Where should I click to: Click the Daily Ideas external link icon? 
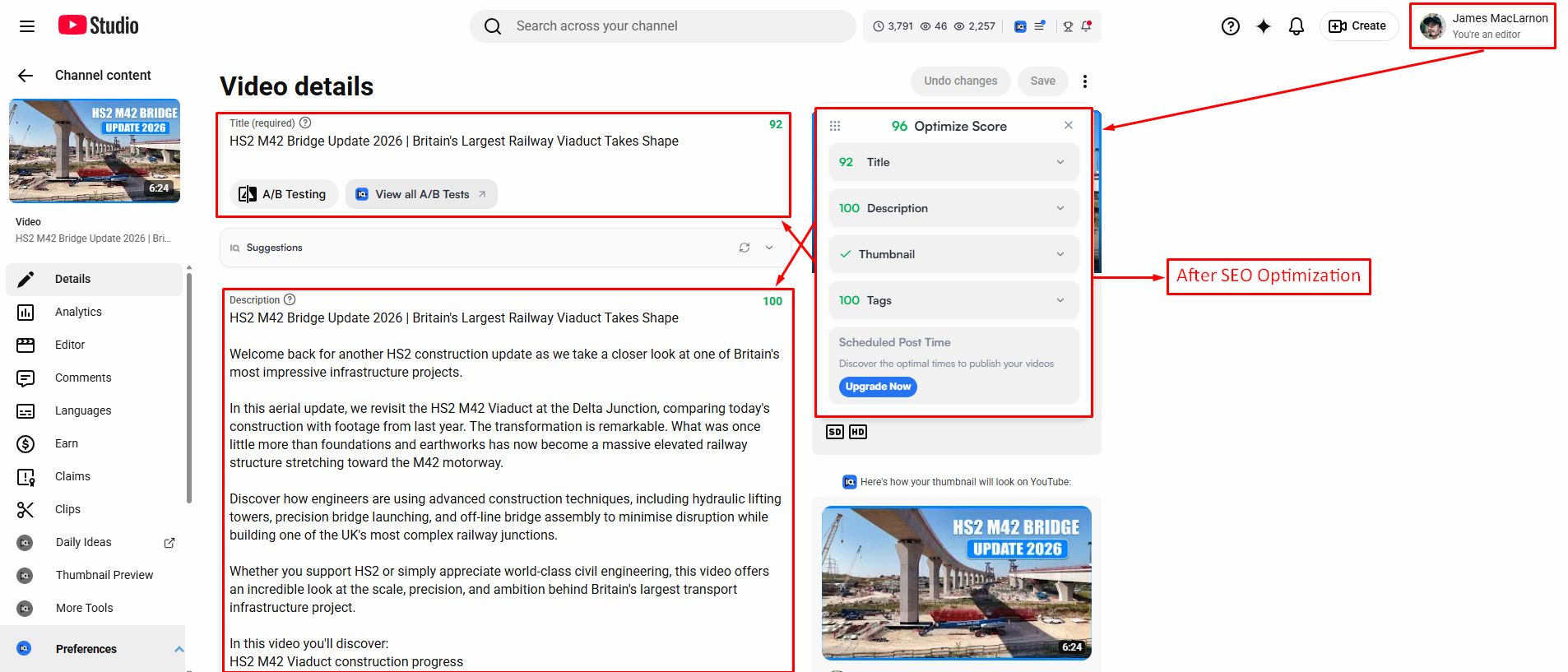169,543
